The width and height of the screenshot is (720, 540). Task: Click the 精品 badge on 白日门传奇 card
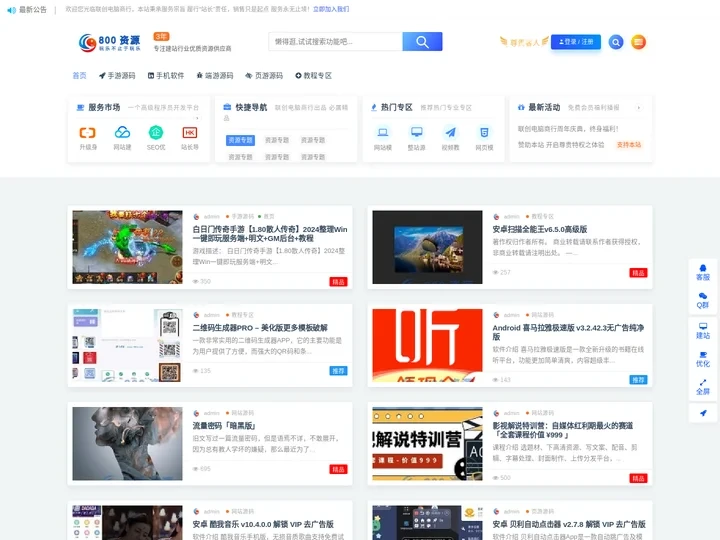[338, 282]
